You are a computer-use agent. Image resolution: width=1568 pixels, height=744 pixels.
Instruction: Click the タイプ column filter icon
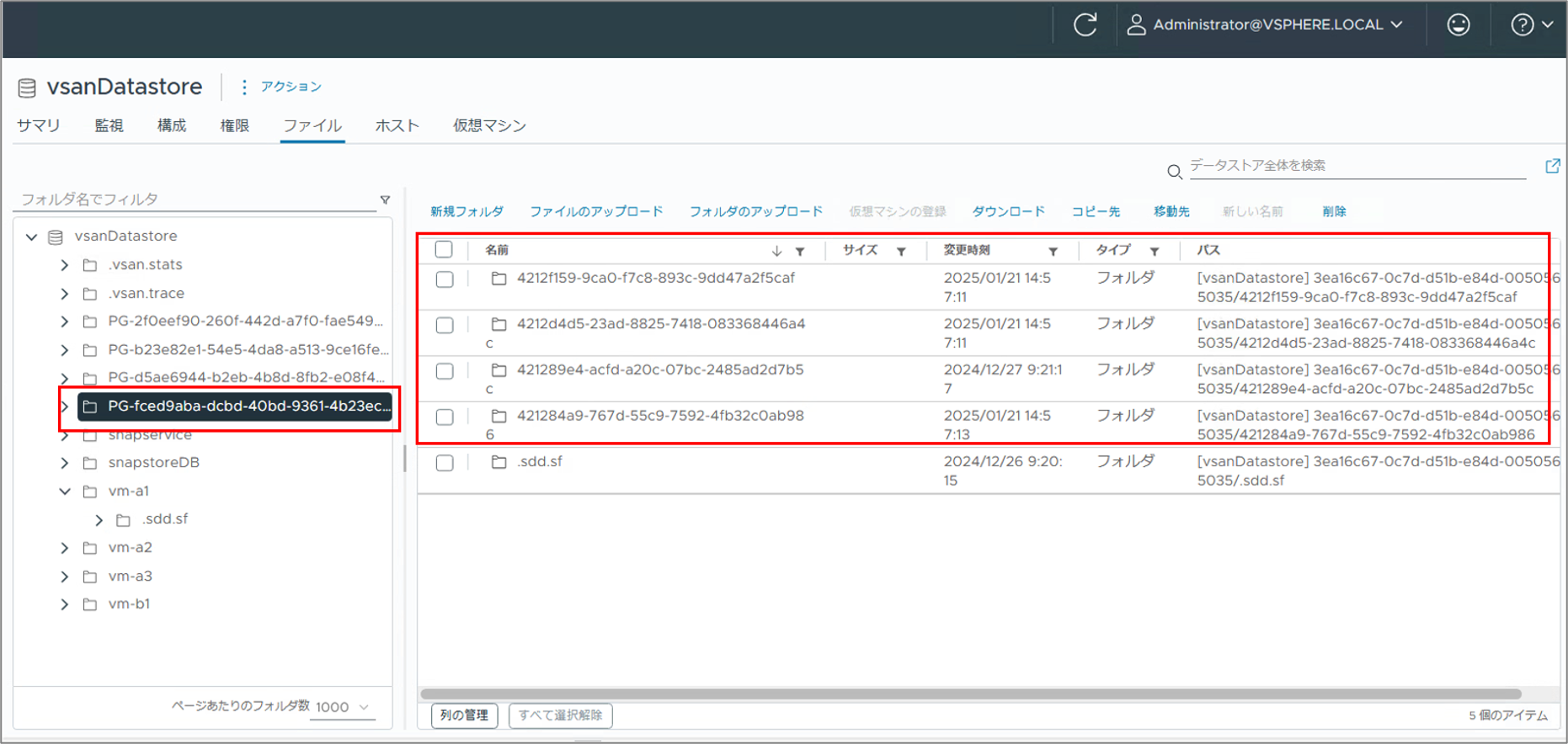click(x=1155, y=251)
